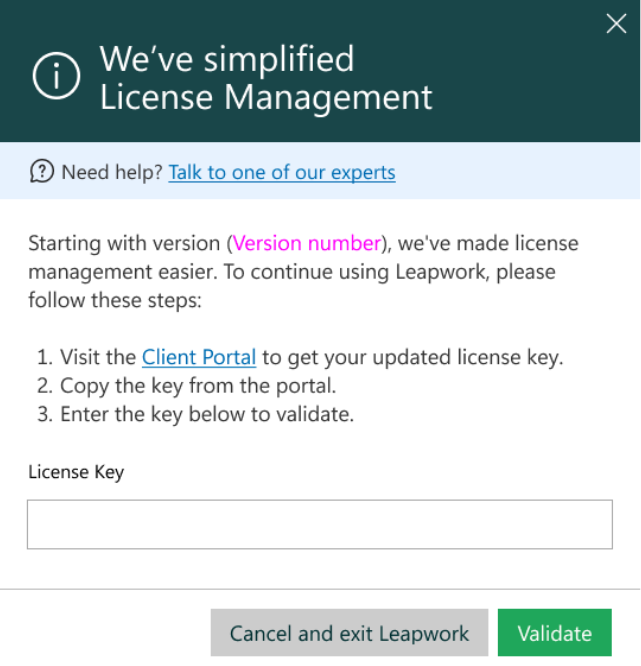641x666 pixels.
Task: Click the Need help? text
Action: (112, 172)
